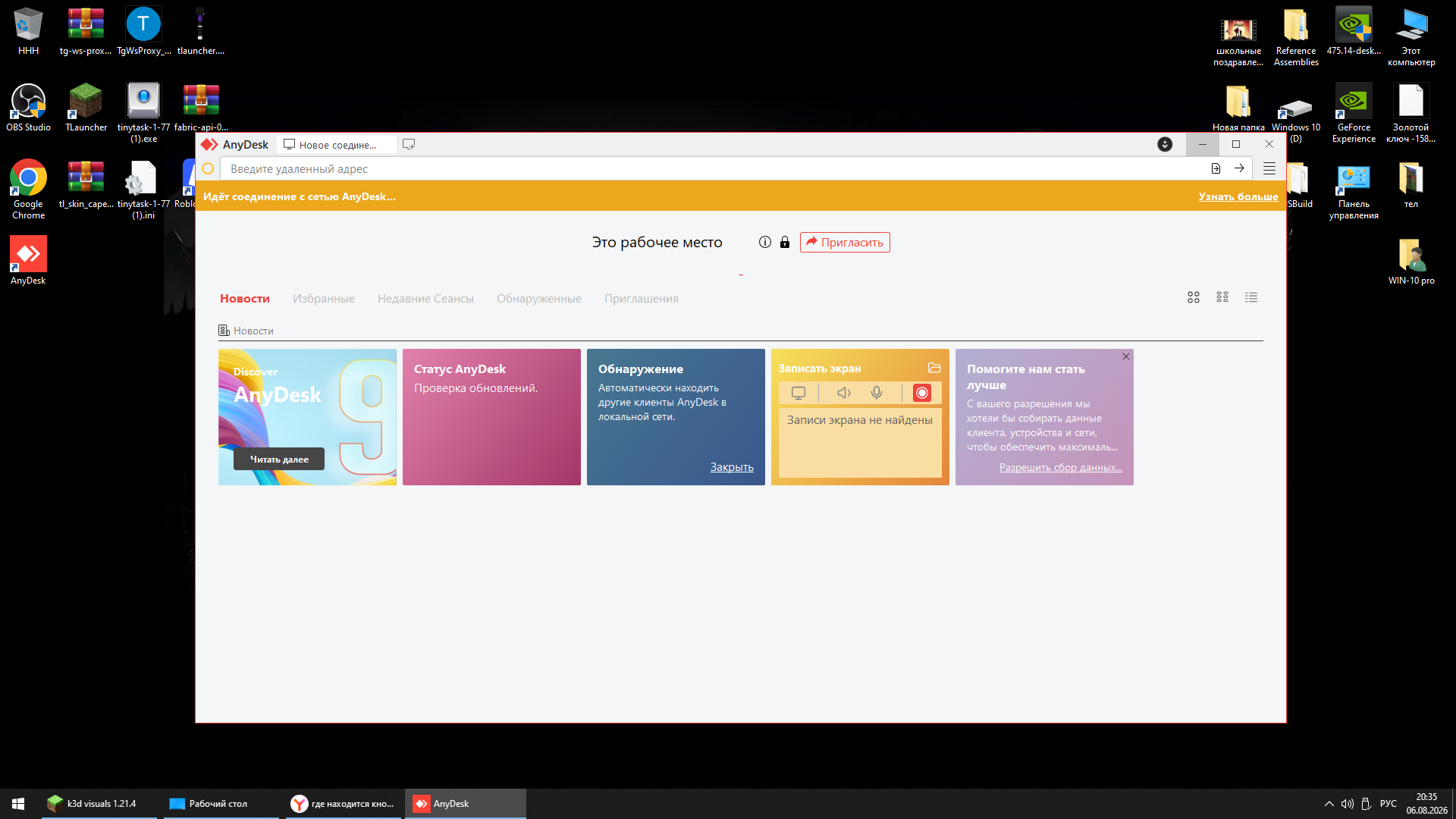
Task: Select the TgWsProxy desktop icon
Action: (x=144, y=31)
